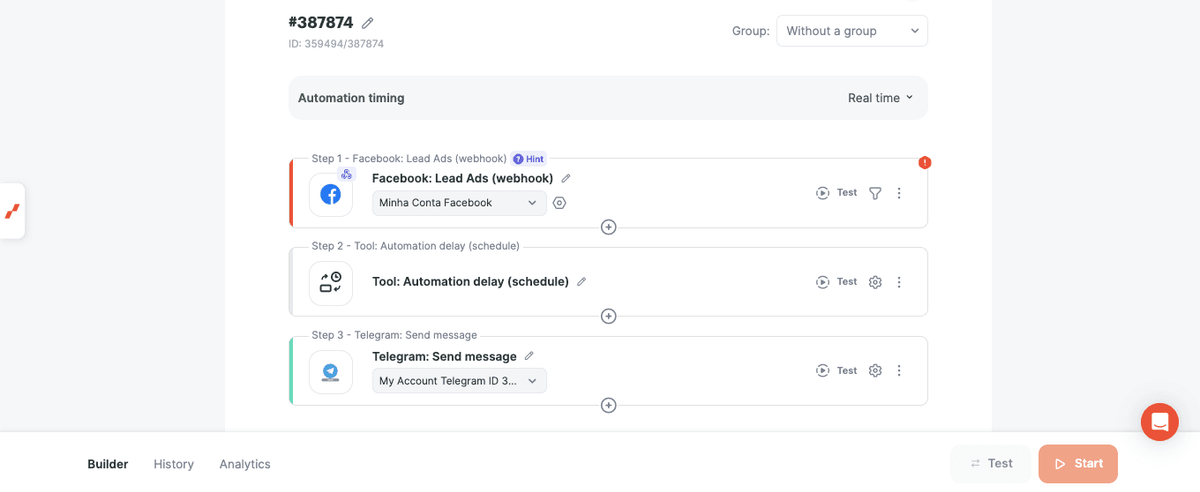Click Test play icon for Facebook step

[x=822, y=193]
